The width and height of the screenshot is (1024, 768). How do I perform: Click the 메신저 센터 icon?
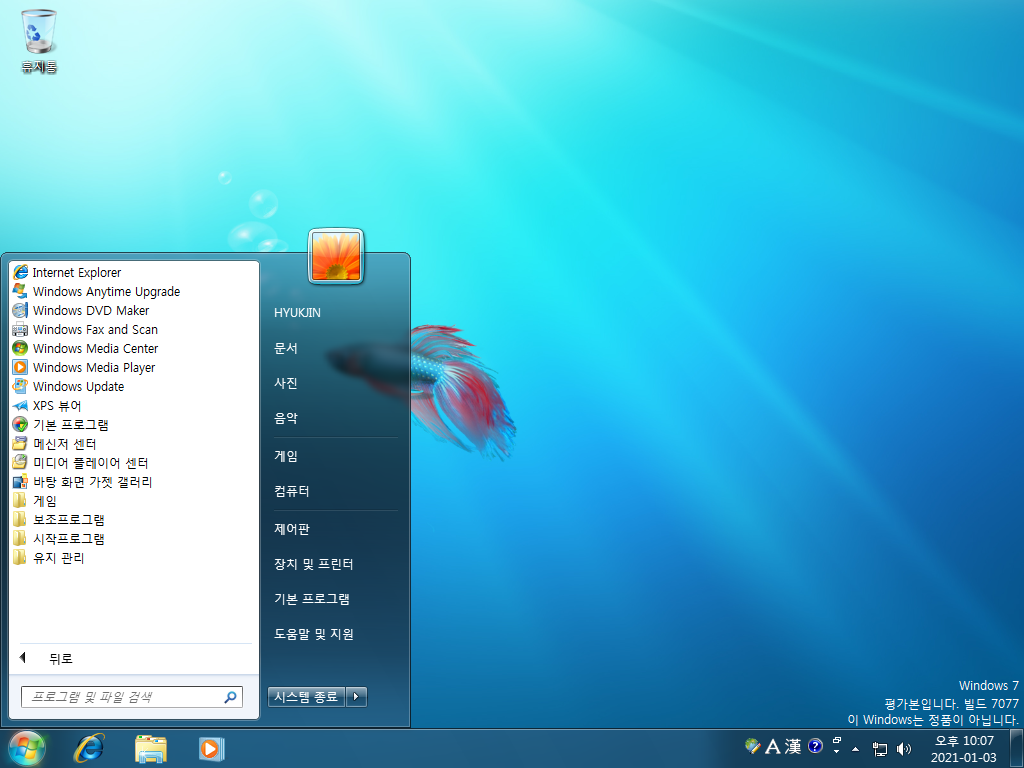pos(20,443)
